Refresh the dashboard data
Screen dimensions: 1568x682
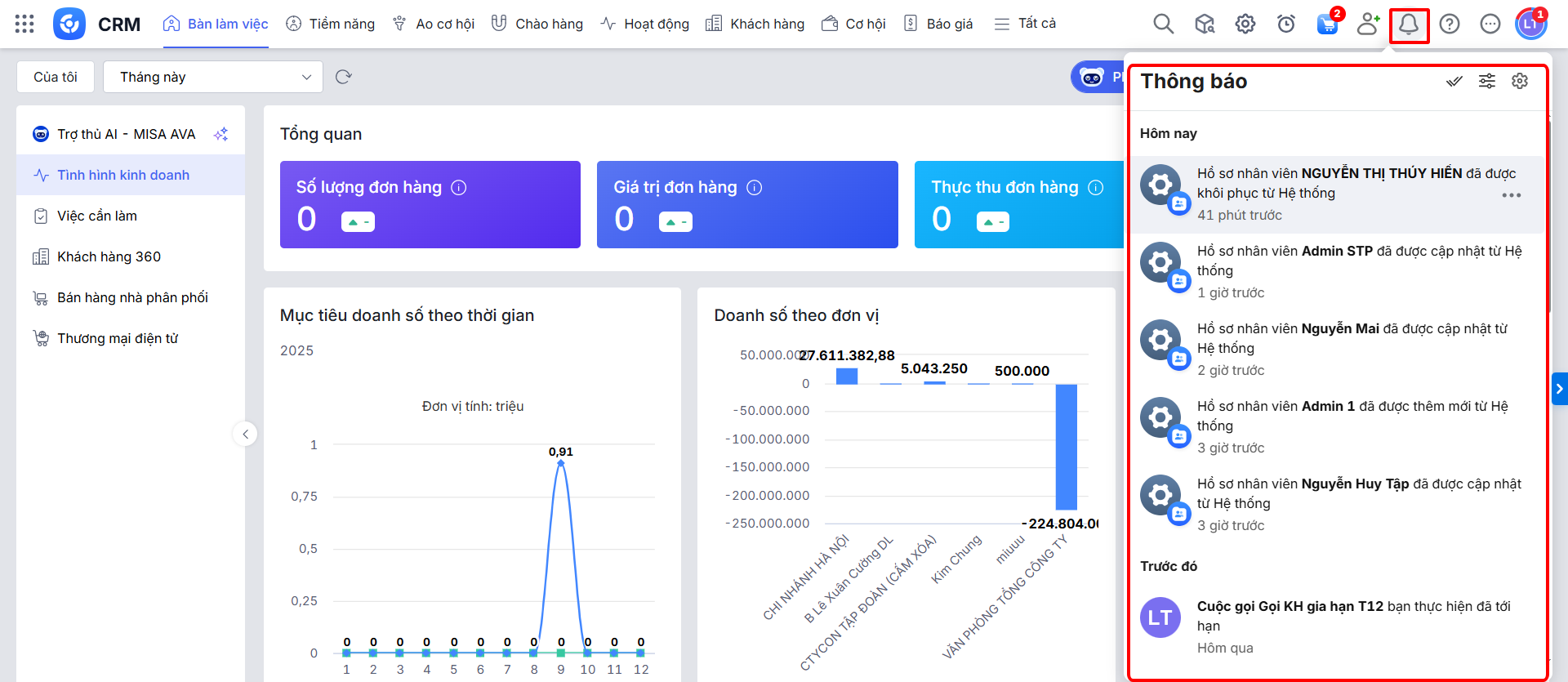click(343, 77)
